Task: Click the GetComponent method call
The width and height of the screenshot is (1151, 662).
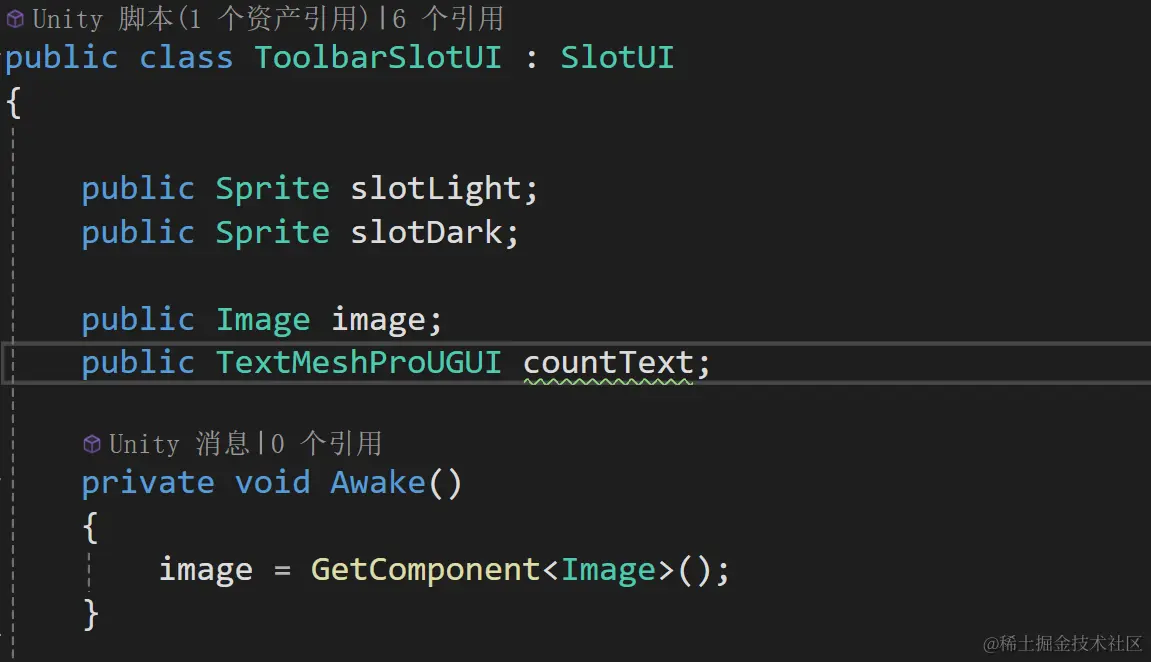Action: [425, 570]
